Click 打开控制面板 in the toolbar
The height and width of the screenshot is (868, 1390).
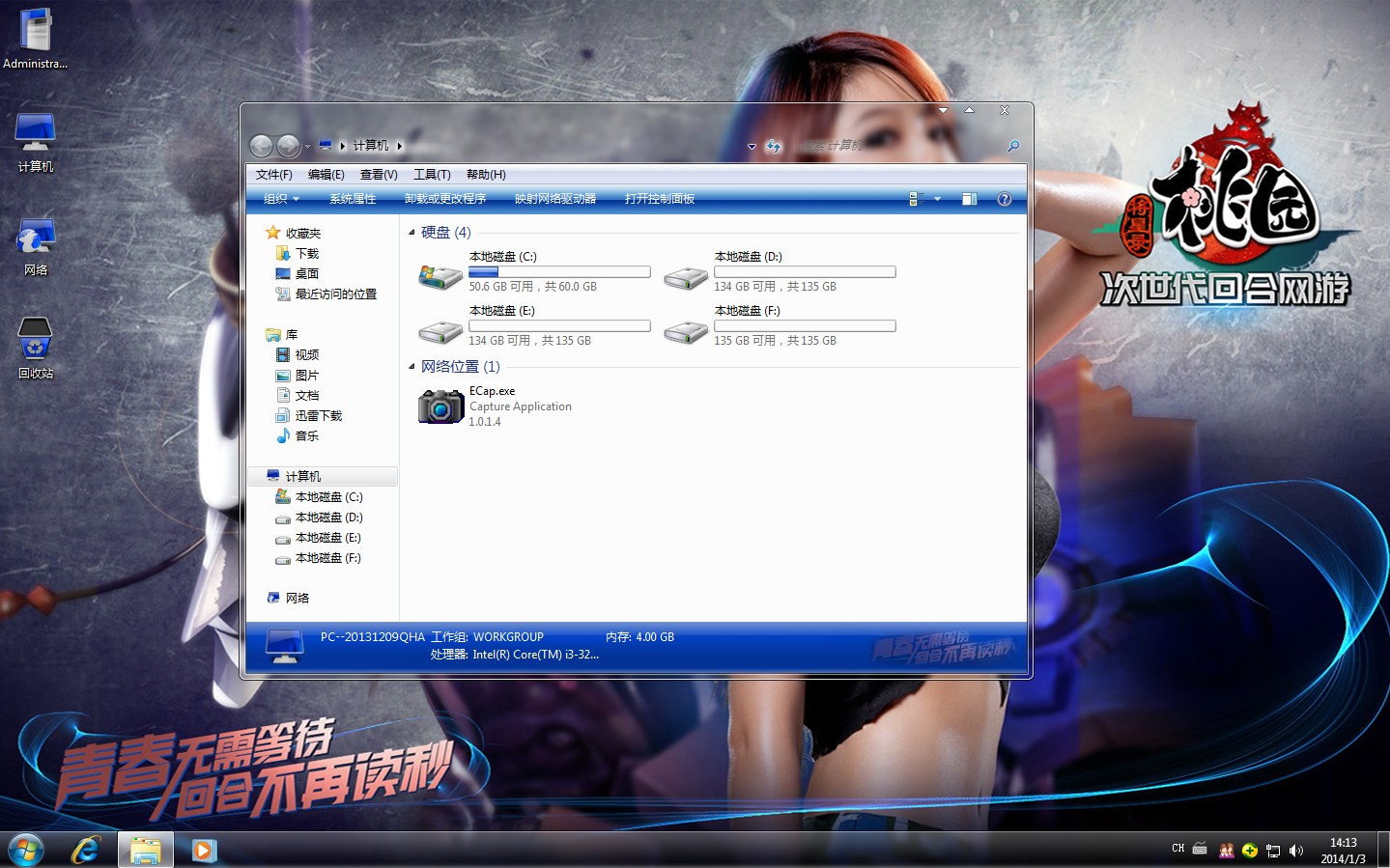coord(660,199)
